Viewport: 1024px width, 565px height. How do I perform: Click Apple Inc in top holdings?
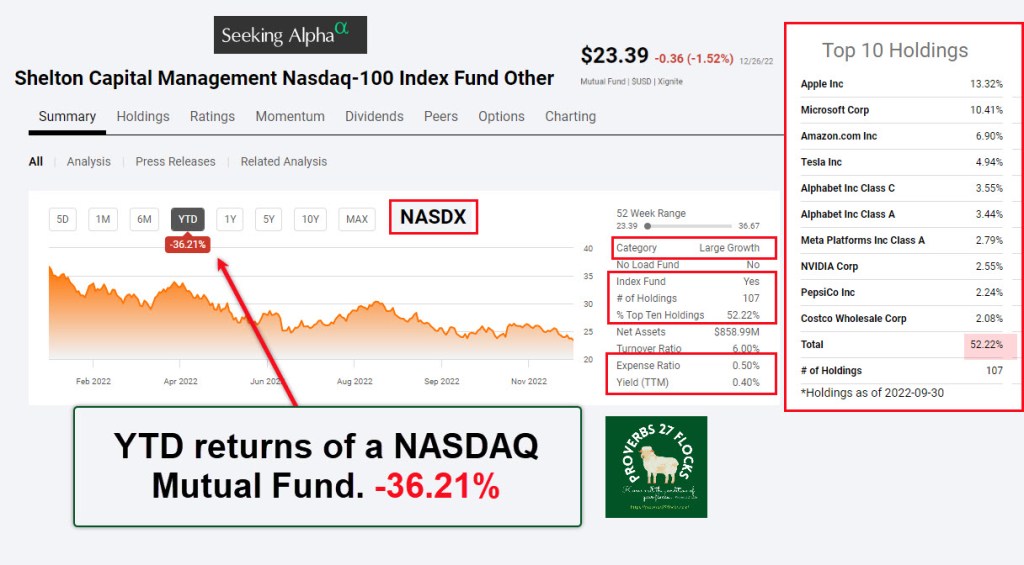click(822, 84)
